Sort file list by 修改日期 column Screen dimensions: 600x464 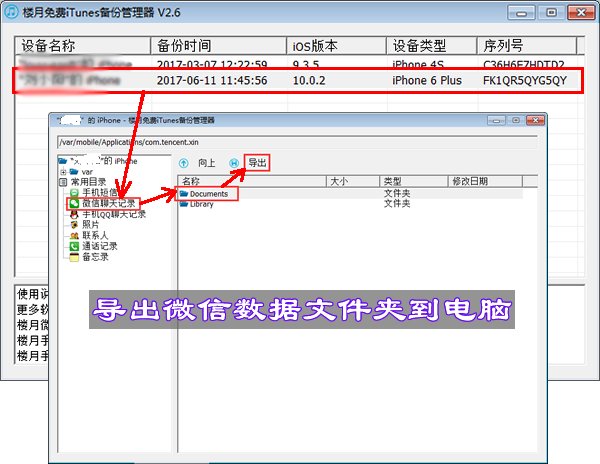(x=485, y=181)
